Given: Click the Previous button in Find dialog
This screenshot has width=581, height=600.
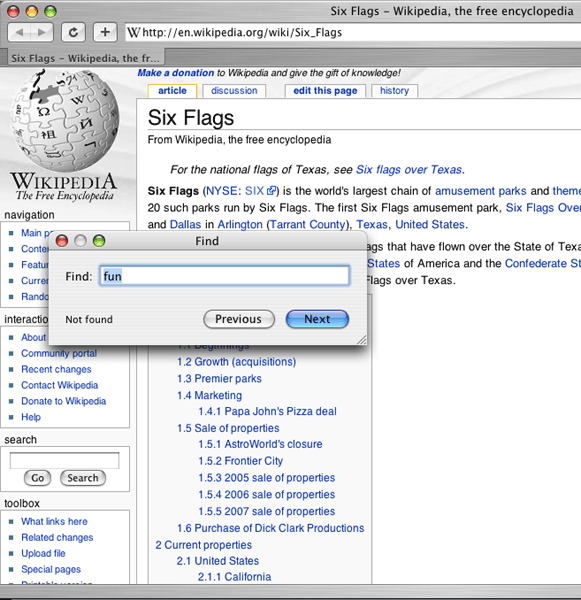Looking at the screenshot, I should pos(239,319).
